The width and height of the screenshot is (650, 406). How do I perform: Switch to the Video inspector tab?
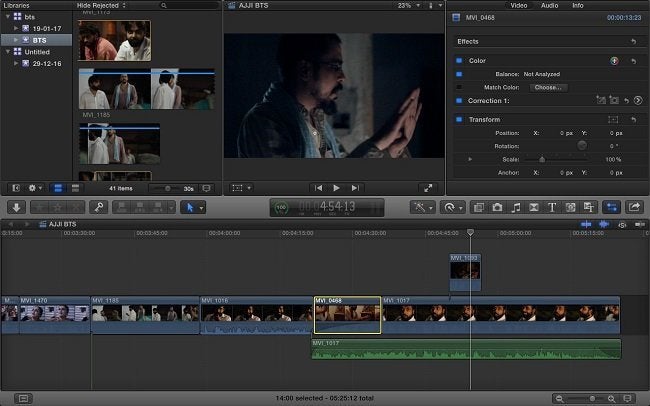coord(518,5)
